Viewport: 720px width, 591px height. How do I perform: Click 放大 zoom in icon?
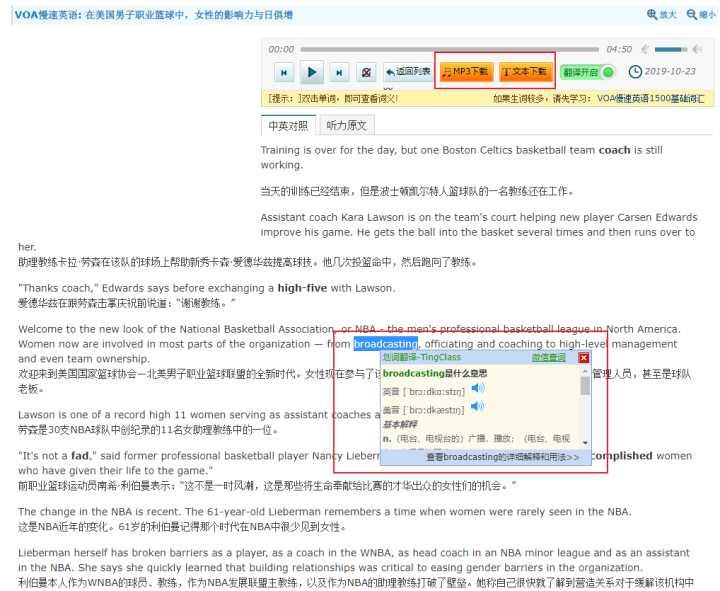coord(661,15)
